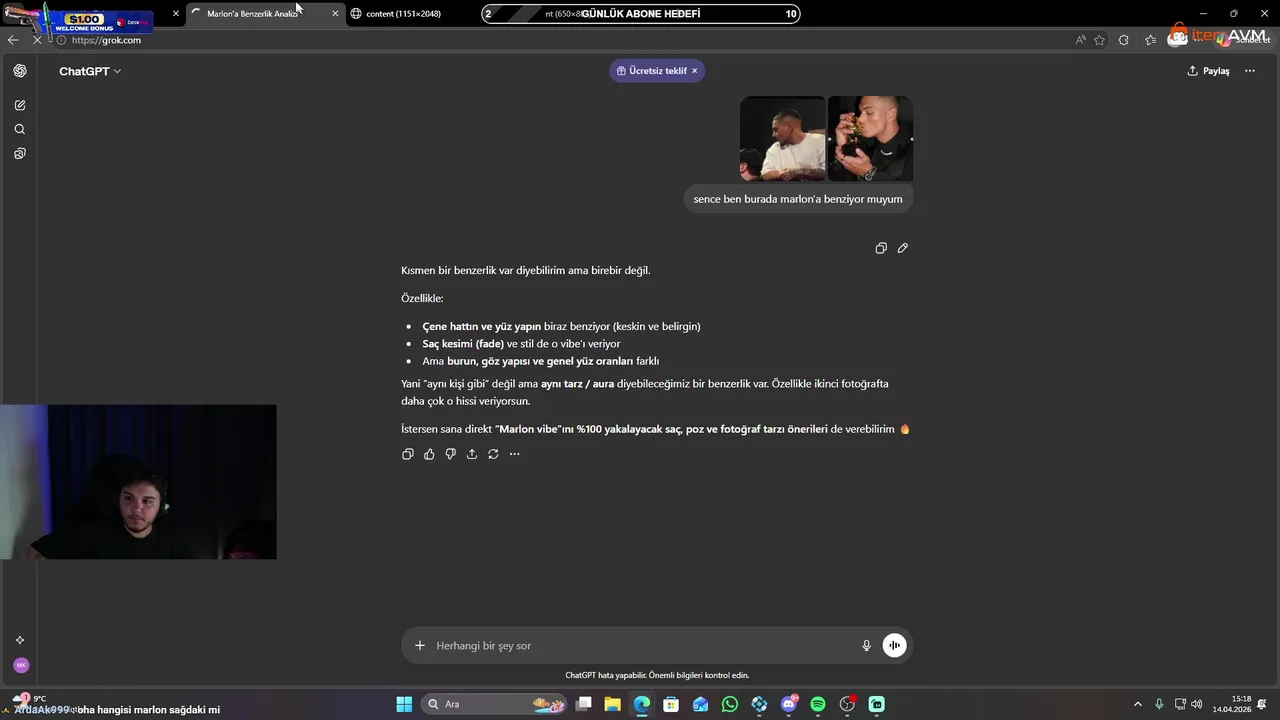Launch voice mode with the waveform button
1280x720 pixels.
[x=895, y=646]
